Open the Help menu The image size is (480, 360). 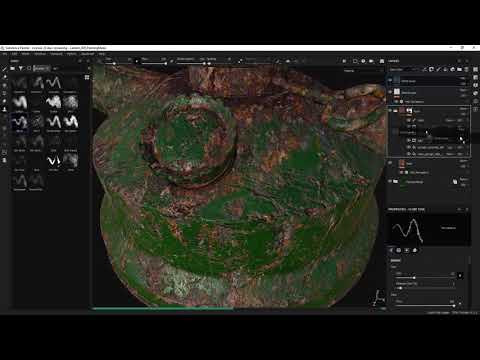point(102,54)
